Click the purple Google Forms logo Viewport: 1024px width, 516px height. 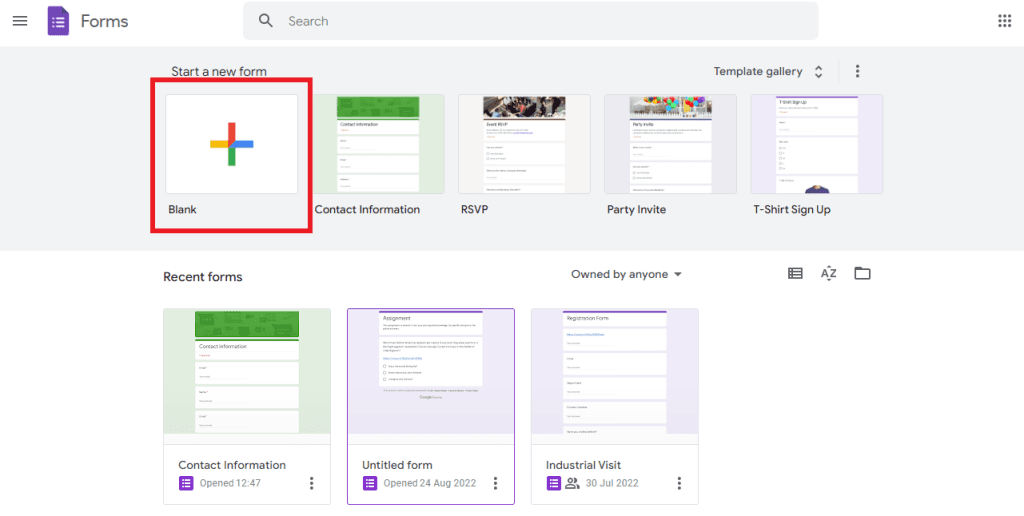point(58,21)
